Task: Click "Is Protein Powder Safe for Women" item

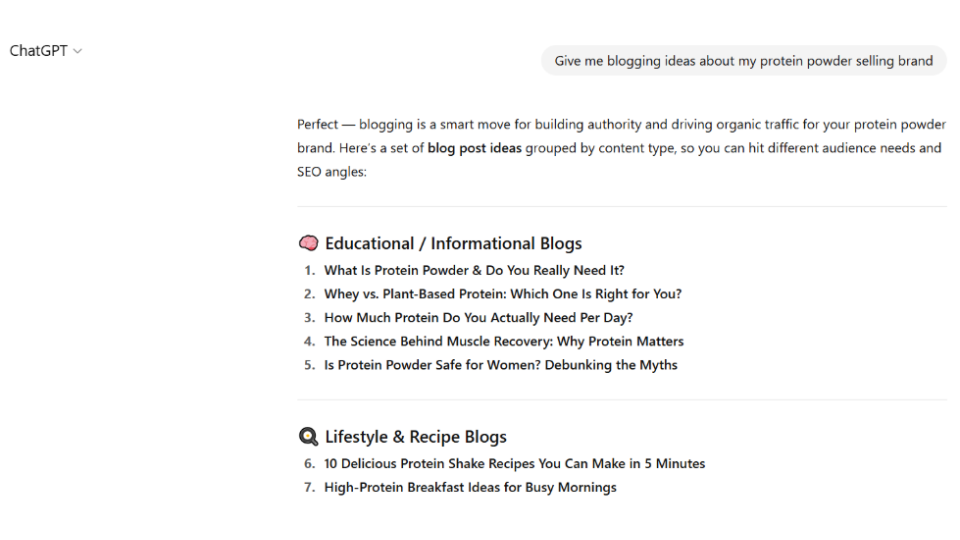Action: [500, 365]
